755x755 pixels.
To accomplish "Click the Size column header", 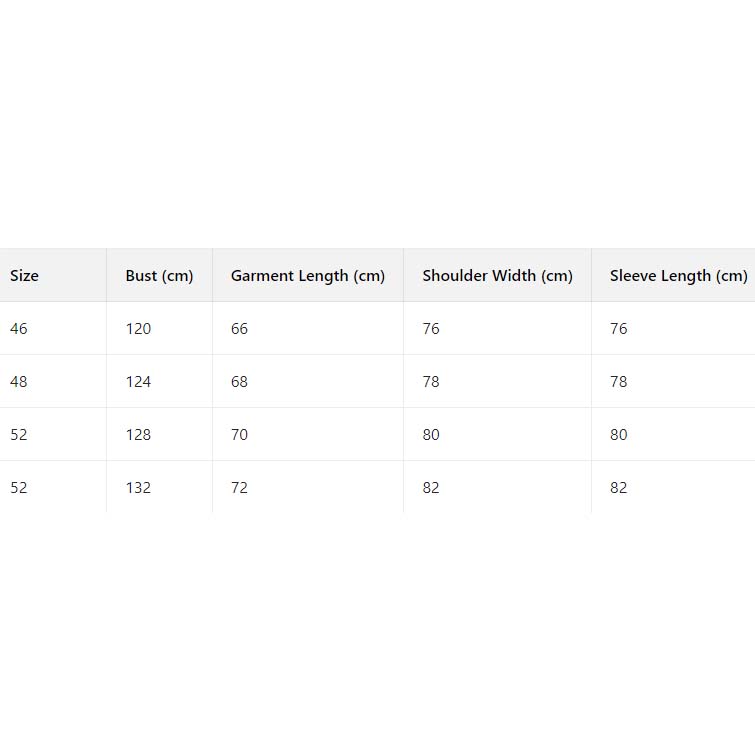I will 25,276.
